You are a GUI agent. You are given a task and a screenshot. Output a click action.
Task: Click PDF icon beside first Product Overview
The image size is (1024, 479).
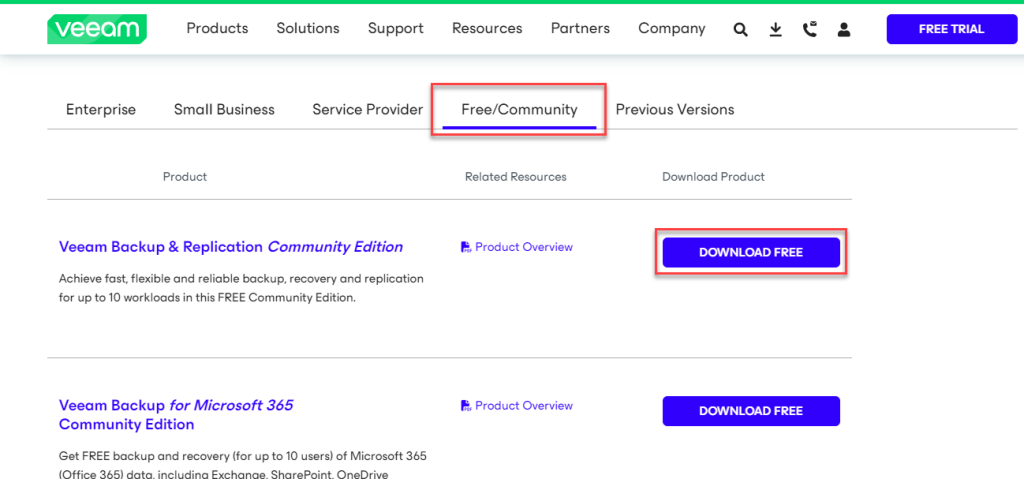click(x=465, y=247)
